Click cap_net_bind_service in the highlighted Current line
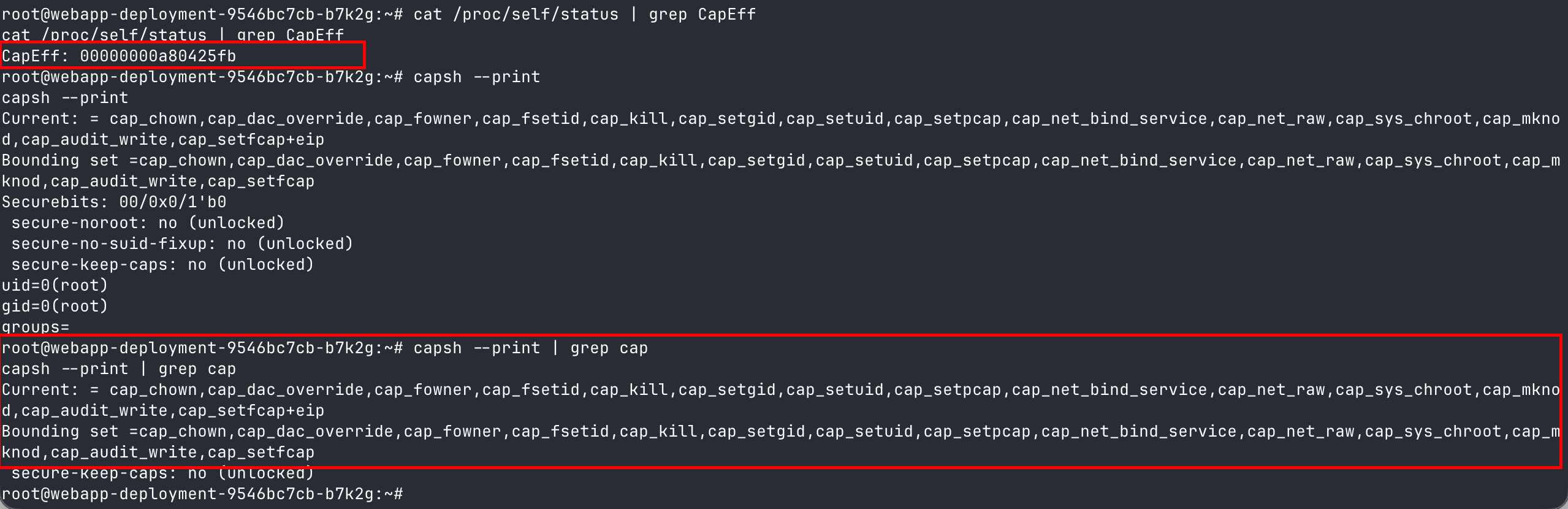 (x=1109, y=390)
